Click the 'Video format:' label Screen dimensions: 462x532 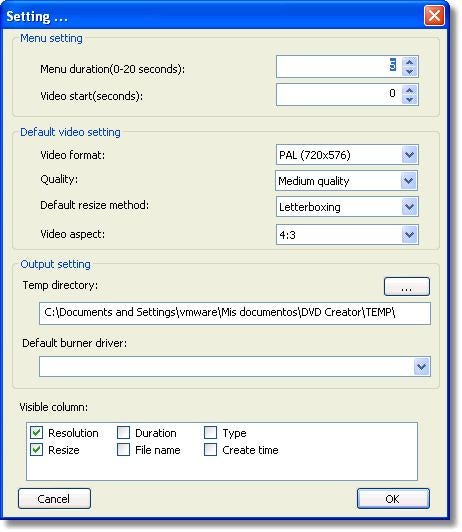[x=73, y=155]
